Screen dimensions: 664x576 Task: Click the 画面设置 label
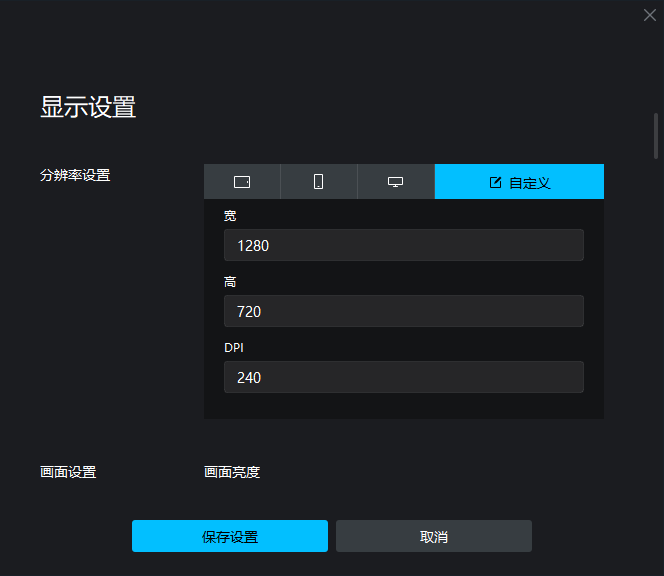point(68,472)
